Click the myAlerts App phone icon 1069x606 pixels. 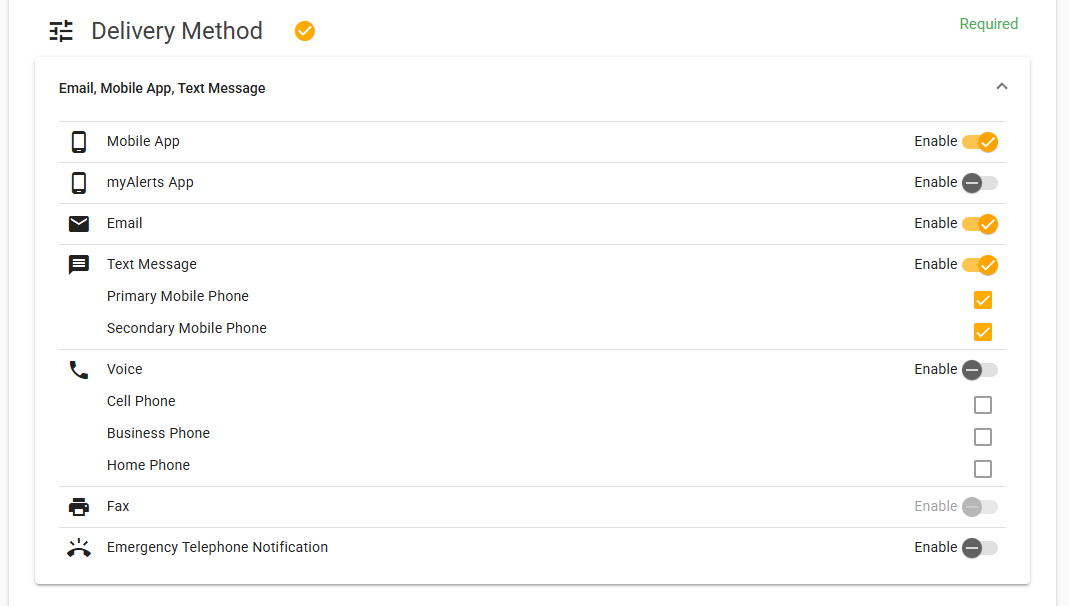[79, 183]
